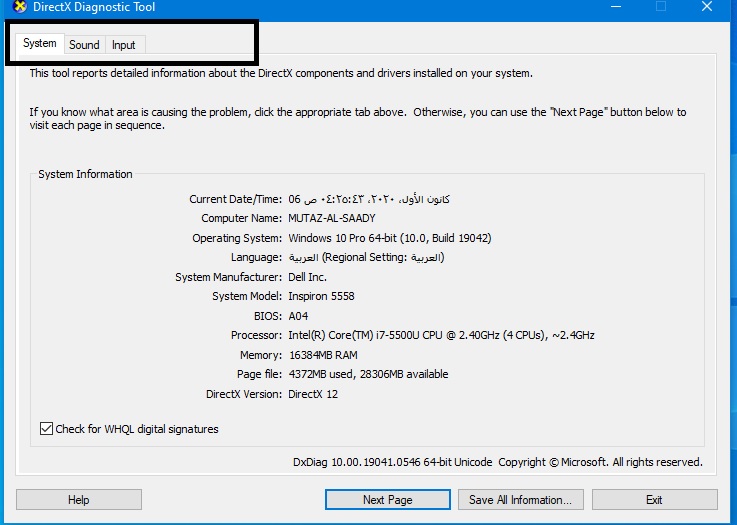This screenshot has height=525, width=737.
Task: Exit the diagnostic tool
Action: click(x=654, y=500)
